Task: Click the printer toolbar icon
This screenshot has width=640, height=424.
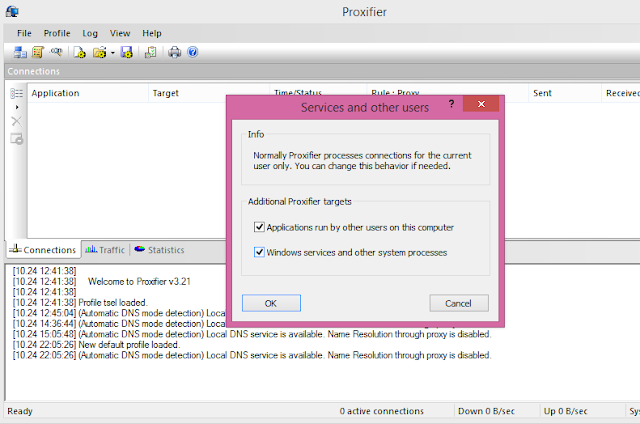Action: pyautogui.click(x=175, y=52)
